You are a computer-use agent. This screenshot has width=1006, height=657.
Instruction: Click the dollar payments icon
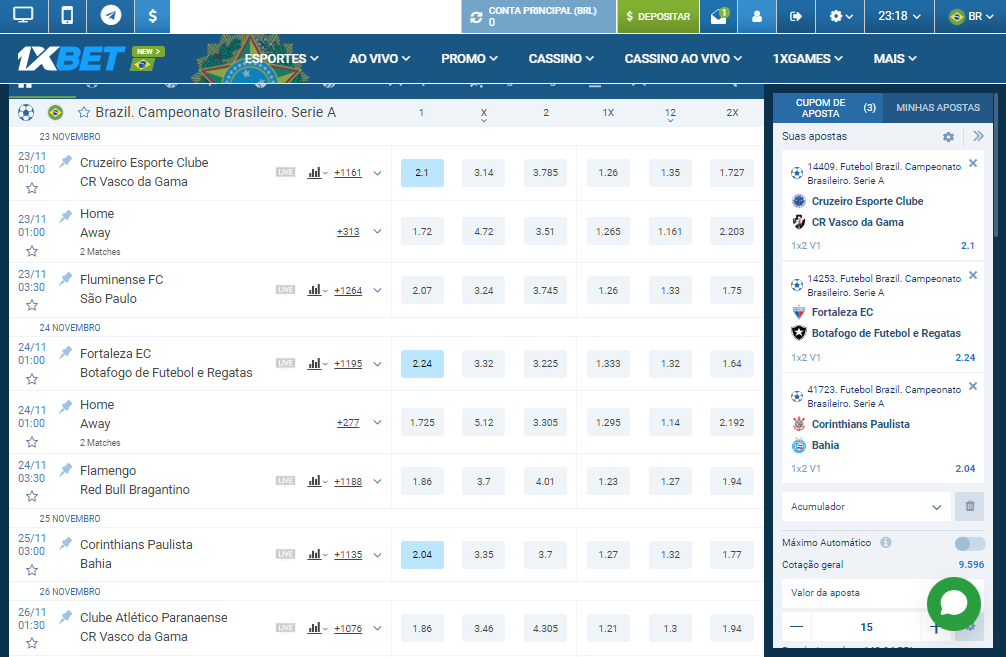click(153, 16)
